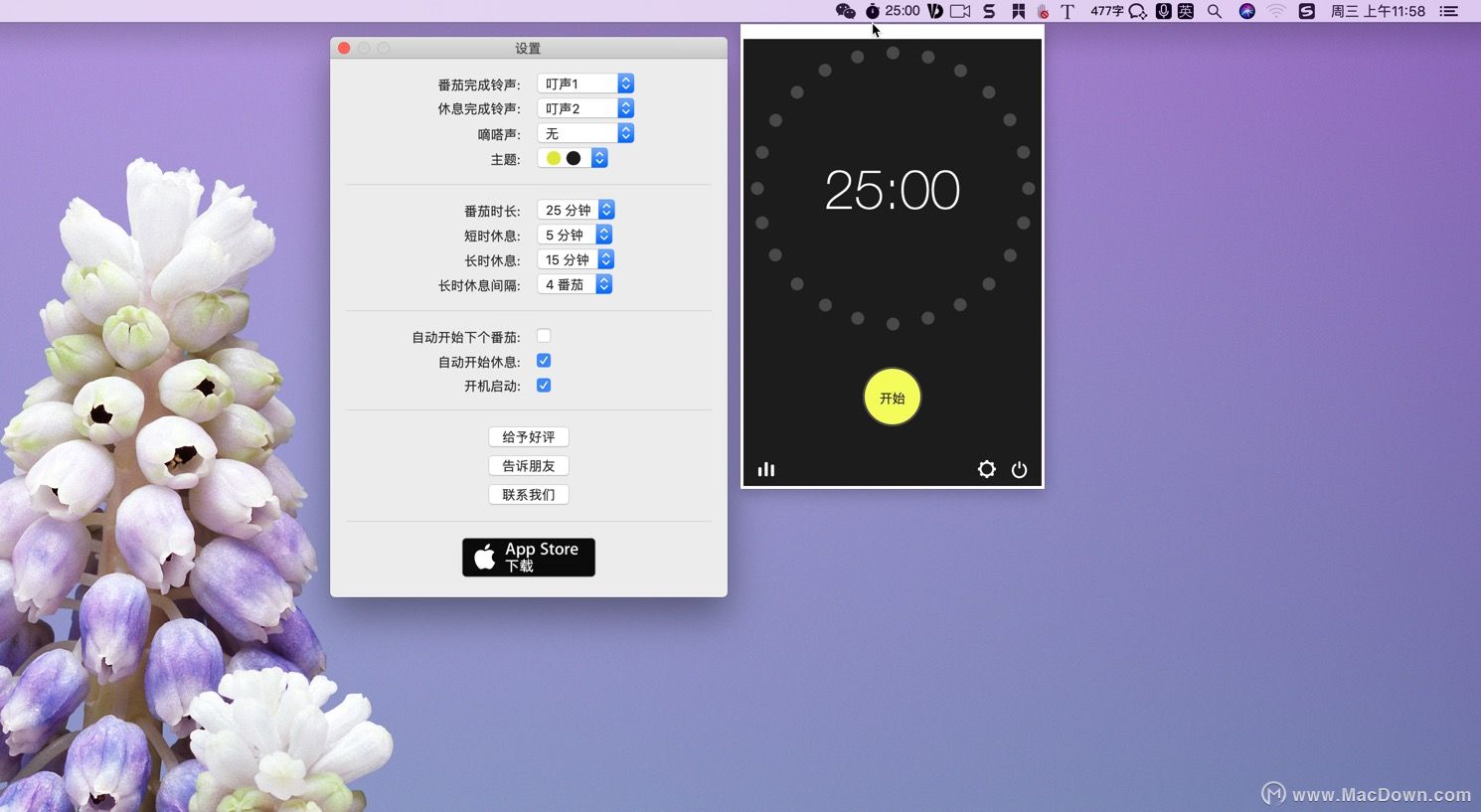The height and width of the screenshot is (812, 1481).
Task: Click the microphone dictation menu bar icon
Action: [x=1163, y=11]
